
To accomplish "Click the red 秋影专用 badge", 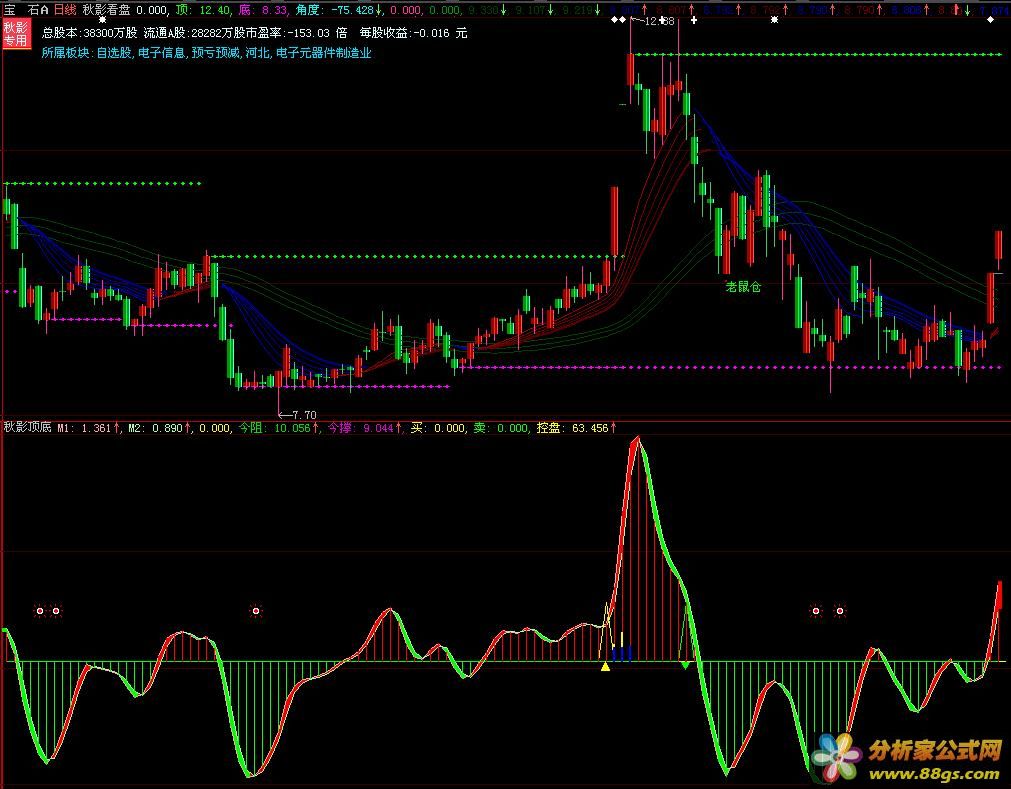I will (15, 34).
